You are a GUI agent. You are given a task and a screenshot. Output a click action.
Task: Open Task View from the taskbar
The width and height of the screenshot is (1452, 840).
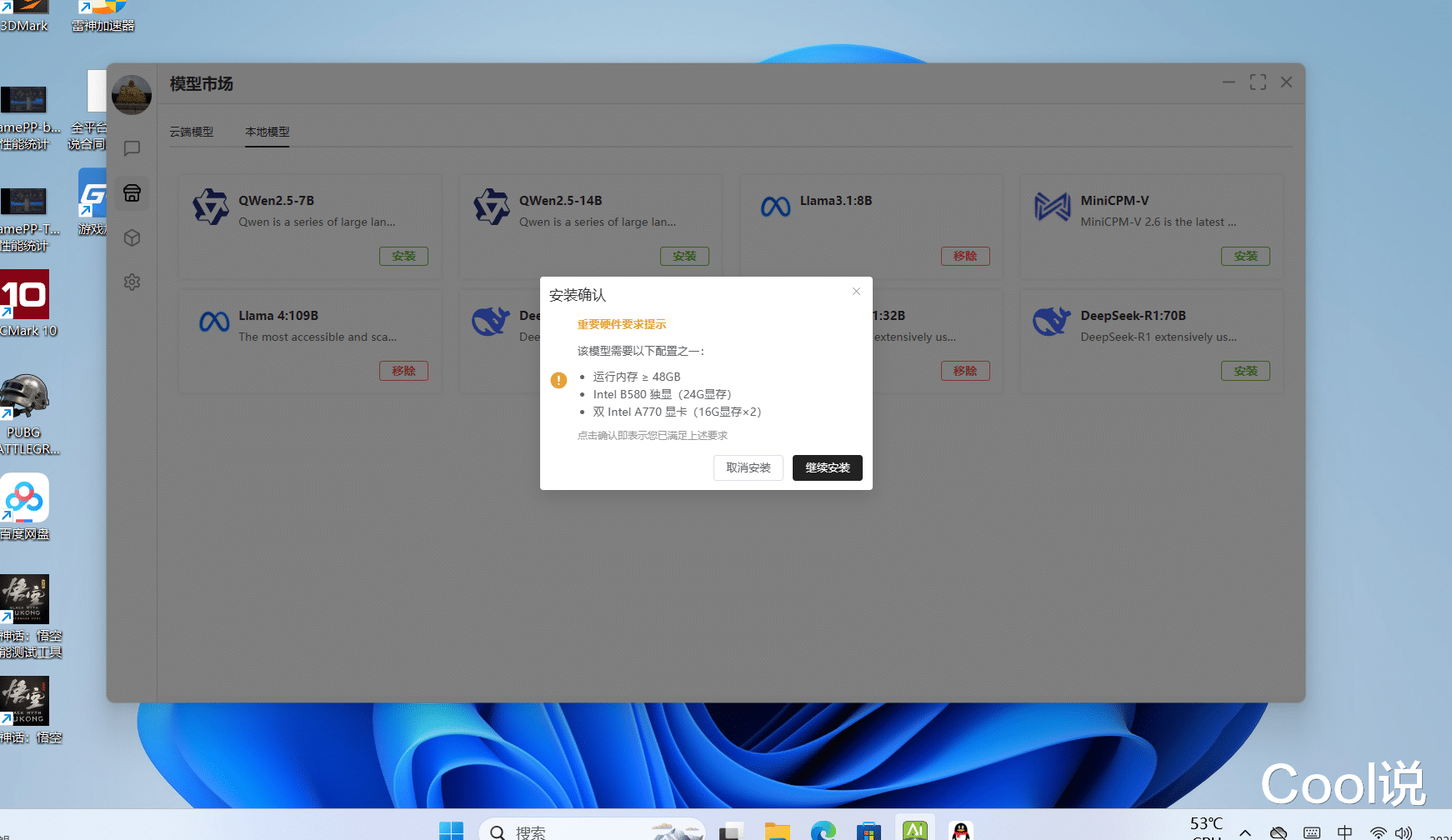pyautogui.click(x=731, y=831)
